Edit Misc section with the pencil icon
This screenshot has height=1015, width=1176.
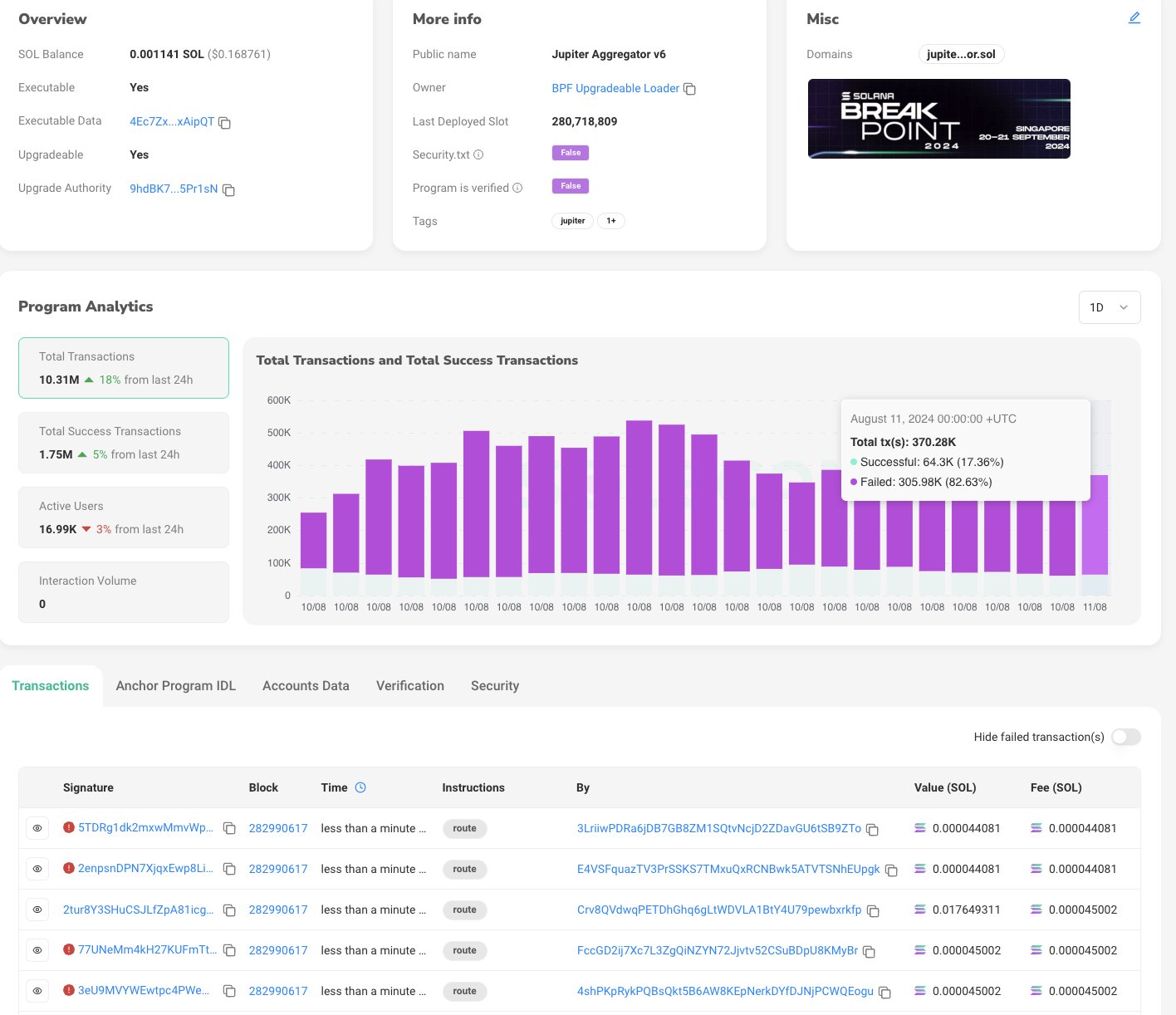[1134, 17]
